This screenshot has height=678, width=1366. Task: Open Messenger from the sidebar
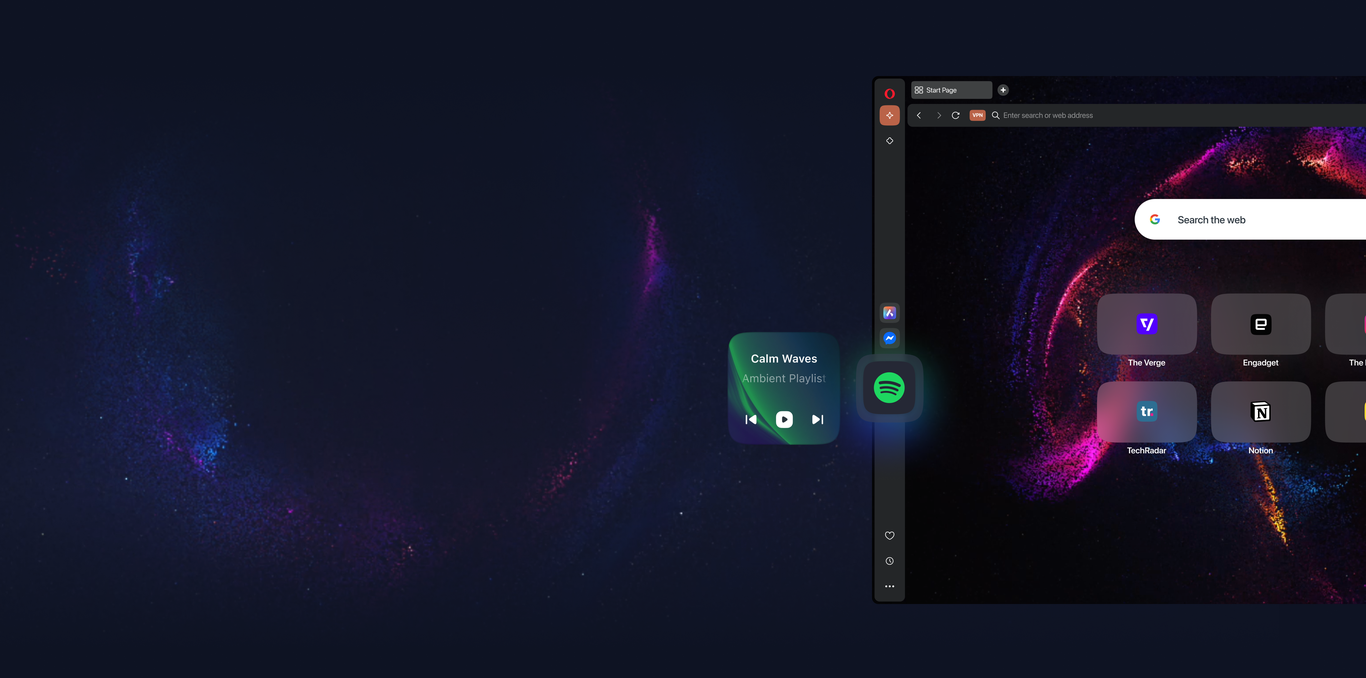coord(889,338)
